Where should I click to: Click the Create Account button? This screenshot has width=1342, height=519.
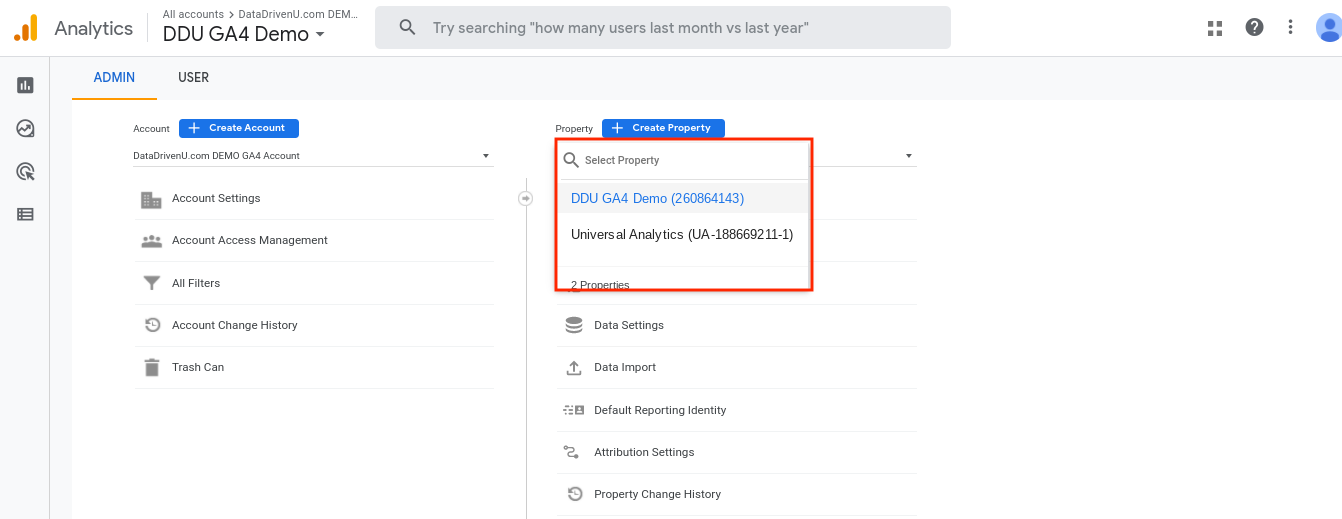239,128
